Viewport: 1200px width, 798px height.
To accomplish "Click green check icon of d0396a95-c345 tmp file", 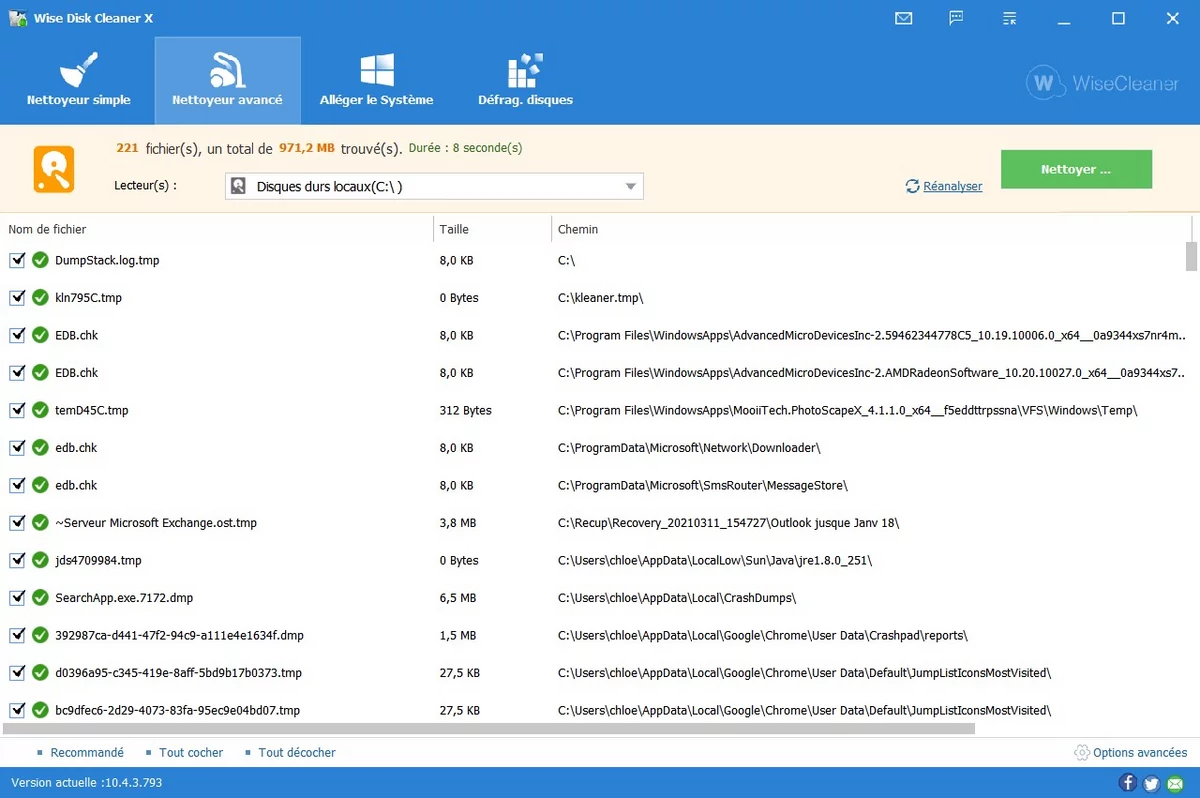I will point(40,673).
